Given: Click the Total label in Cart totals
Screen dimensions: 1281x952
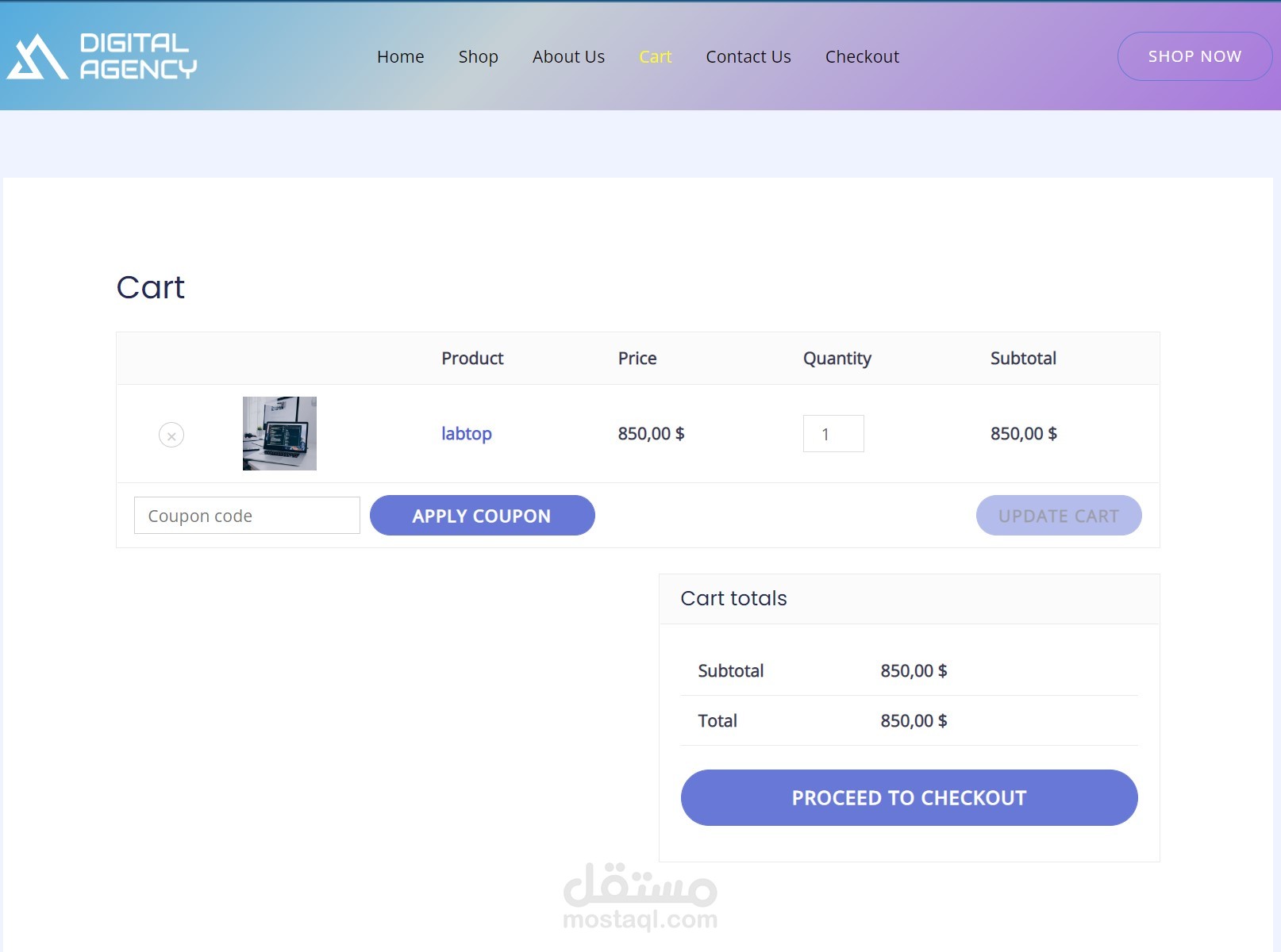Looking at the screenshot, I should pos(717,721).
